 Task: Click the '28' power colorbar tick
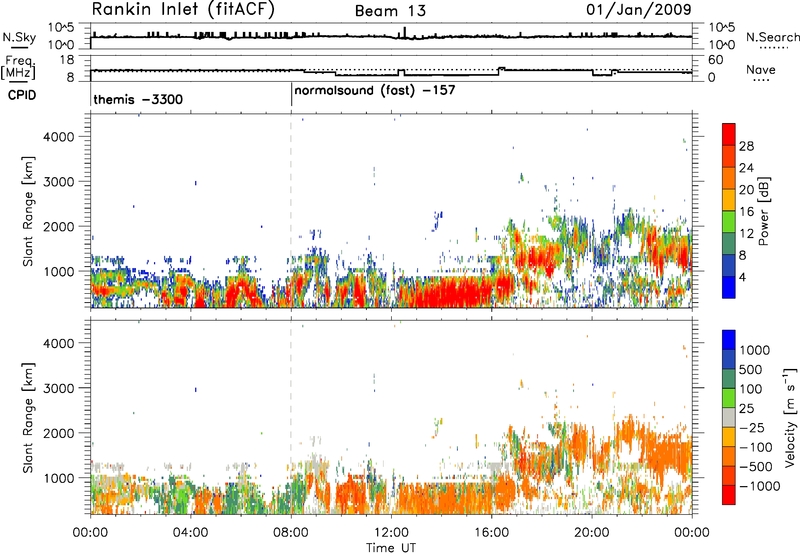click(746, 146)
